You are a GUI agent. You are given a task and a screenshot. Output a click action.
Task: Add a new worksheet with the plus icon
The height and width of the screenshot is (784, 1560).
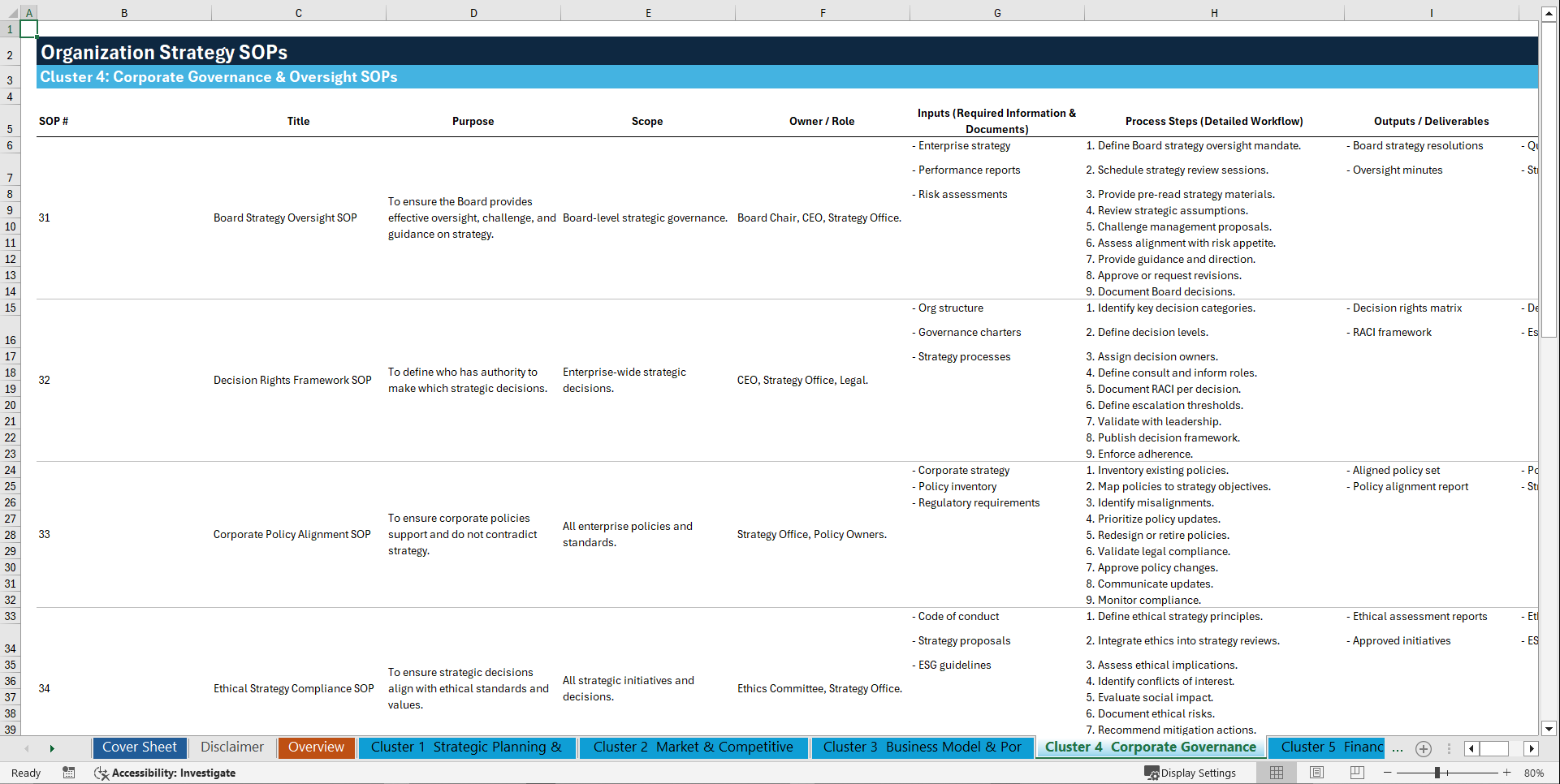coord(1423,748)
